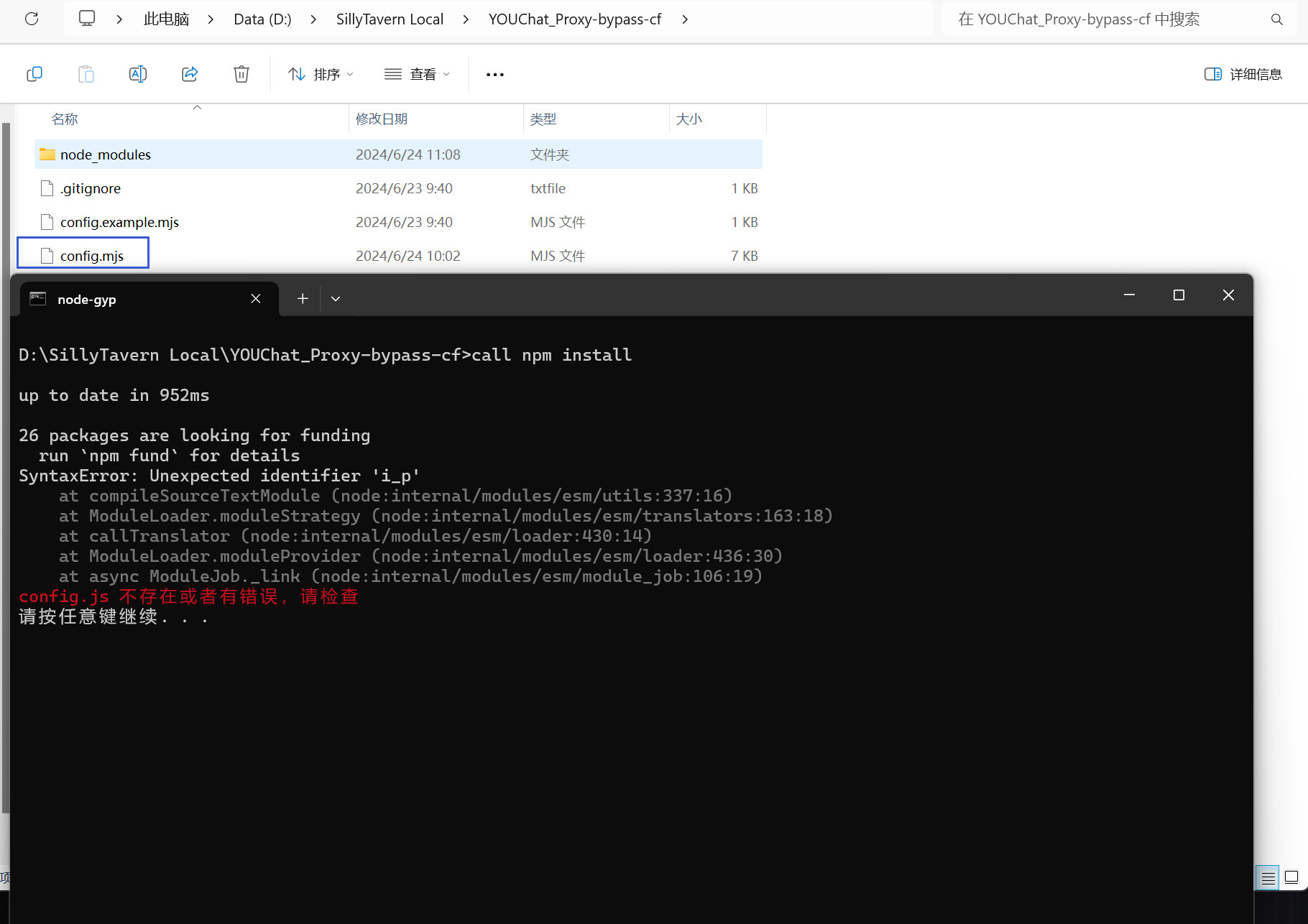Screen dimensions: 1308x924
Task: Click the delete trash icon
Action: [x=241, y=74]
